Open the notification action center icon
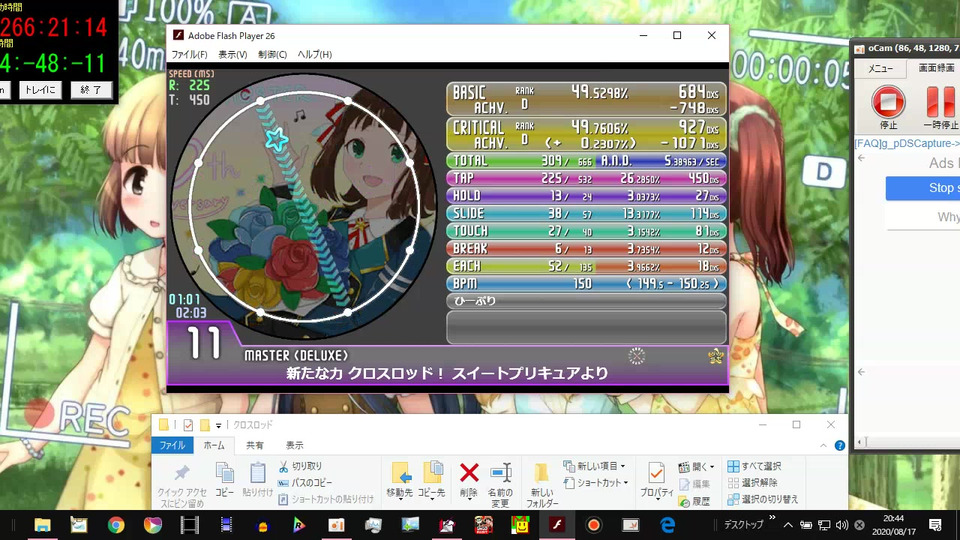This screenshot has width=960, height=540. [935, 525]
